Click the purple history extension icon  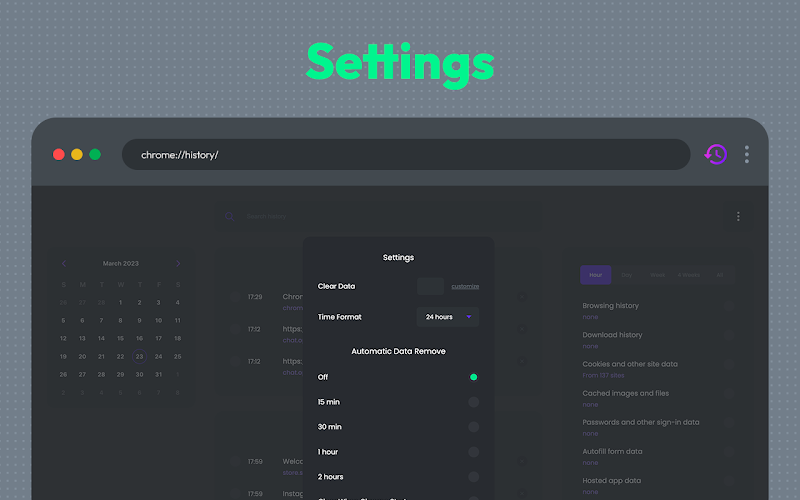tap(715, 154)
